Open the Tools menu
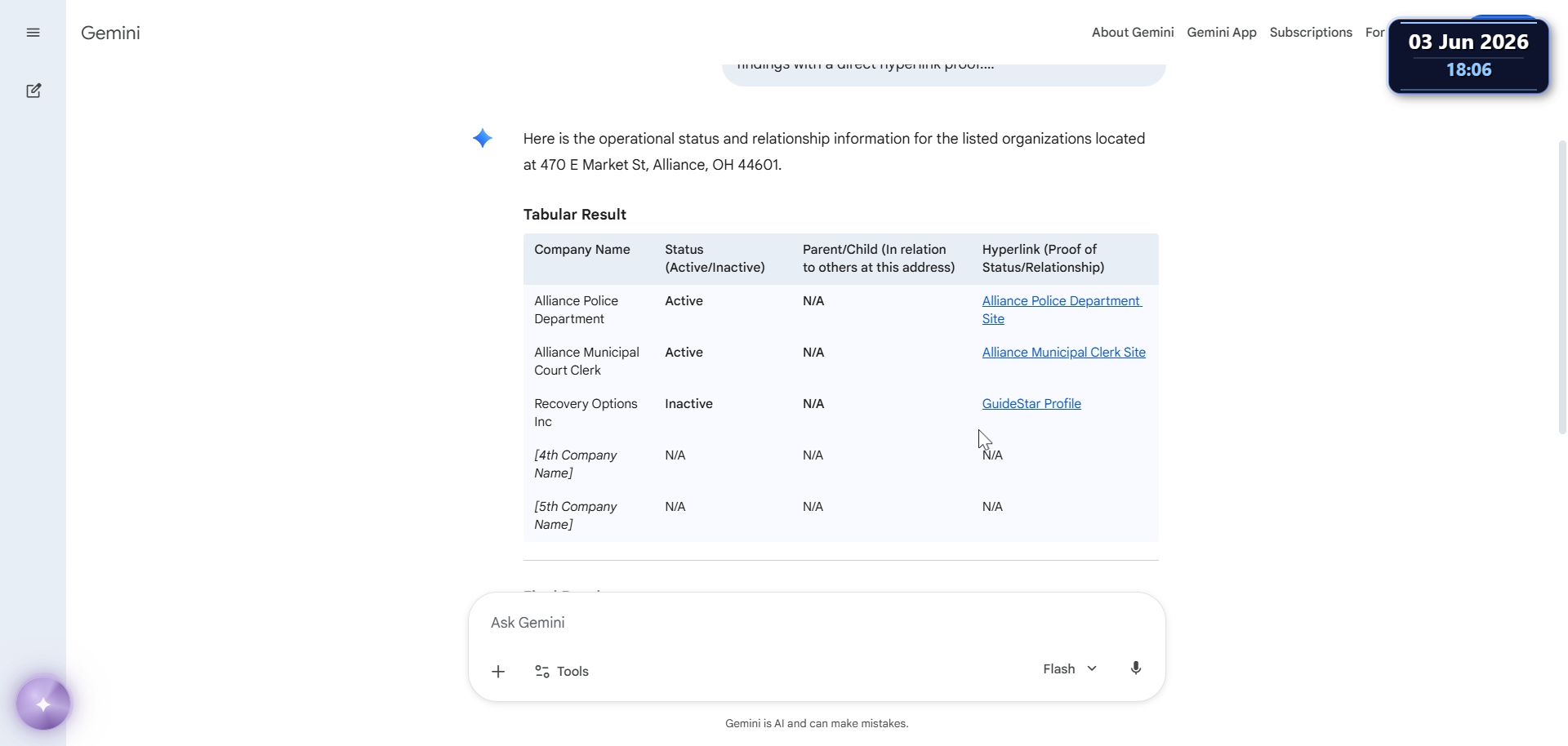The image size is (1568, 746). [562, 672]
